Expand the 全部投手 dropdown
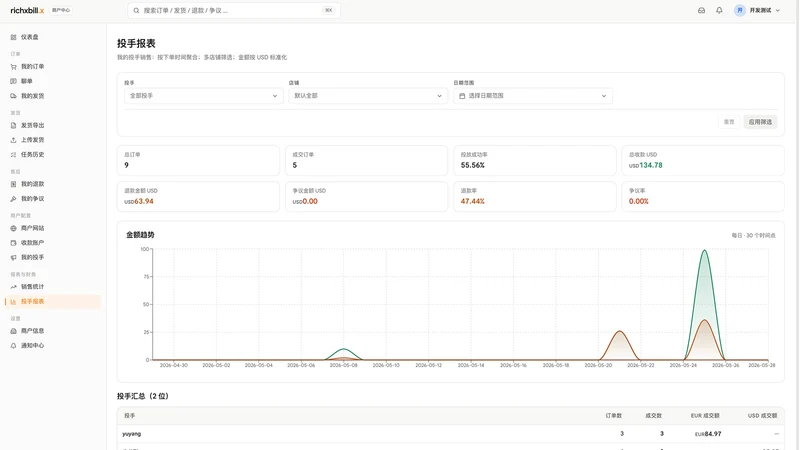The height and width of the screenshot is (450, 800). click(x=203, y=95)
